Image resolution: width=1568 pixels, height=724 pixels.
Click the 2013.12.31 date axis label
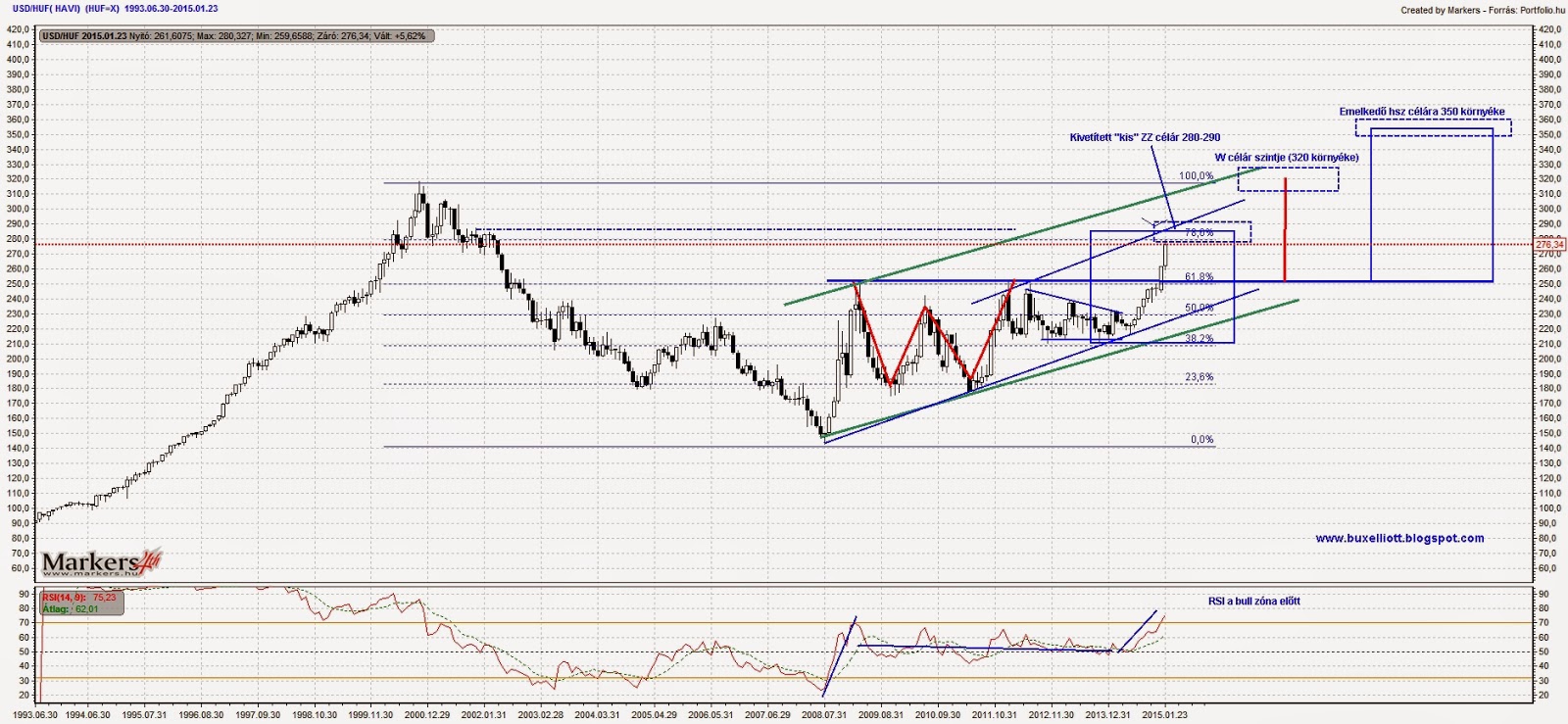point(1107,716)
